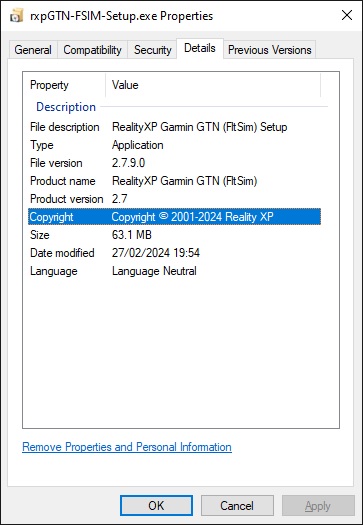
Task: Click the product version value 2.7
Action: click(x=120, y=199)
